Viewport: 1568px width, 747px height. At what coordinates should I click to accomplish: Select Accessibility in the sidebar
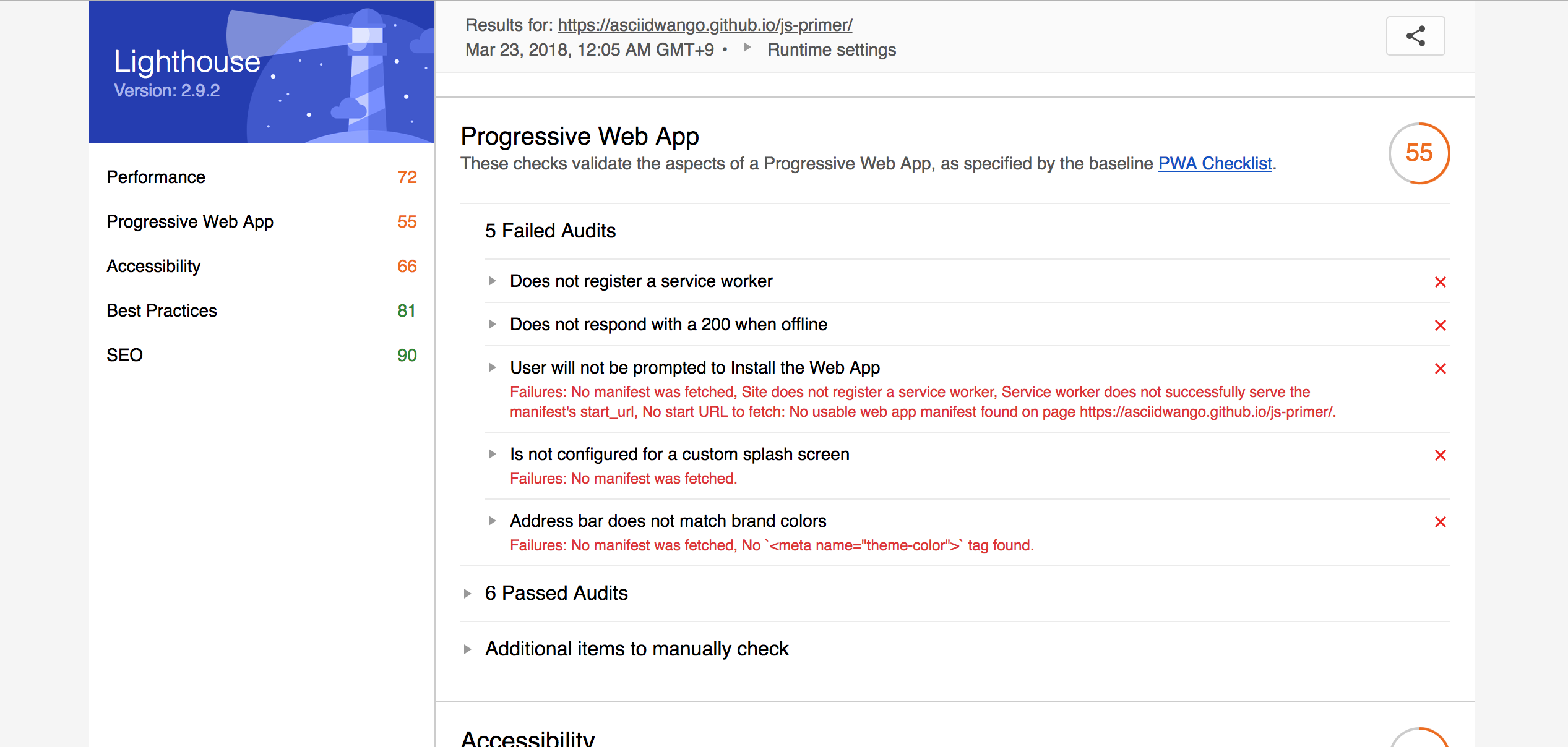click(x=153, y=266)
